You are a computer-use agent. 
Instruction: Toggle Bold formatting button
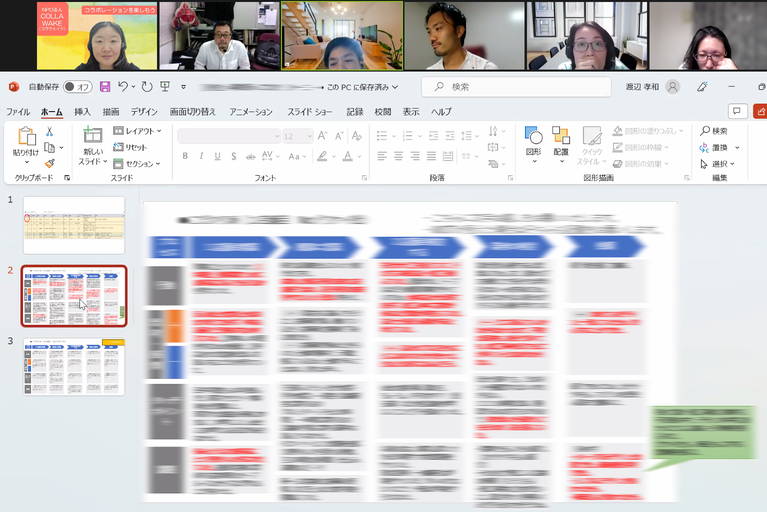pyautogui.click(x=186, y=156)
